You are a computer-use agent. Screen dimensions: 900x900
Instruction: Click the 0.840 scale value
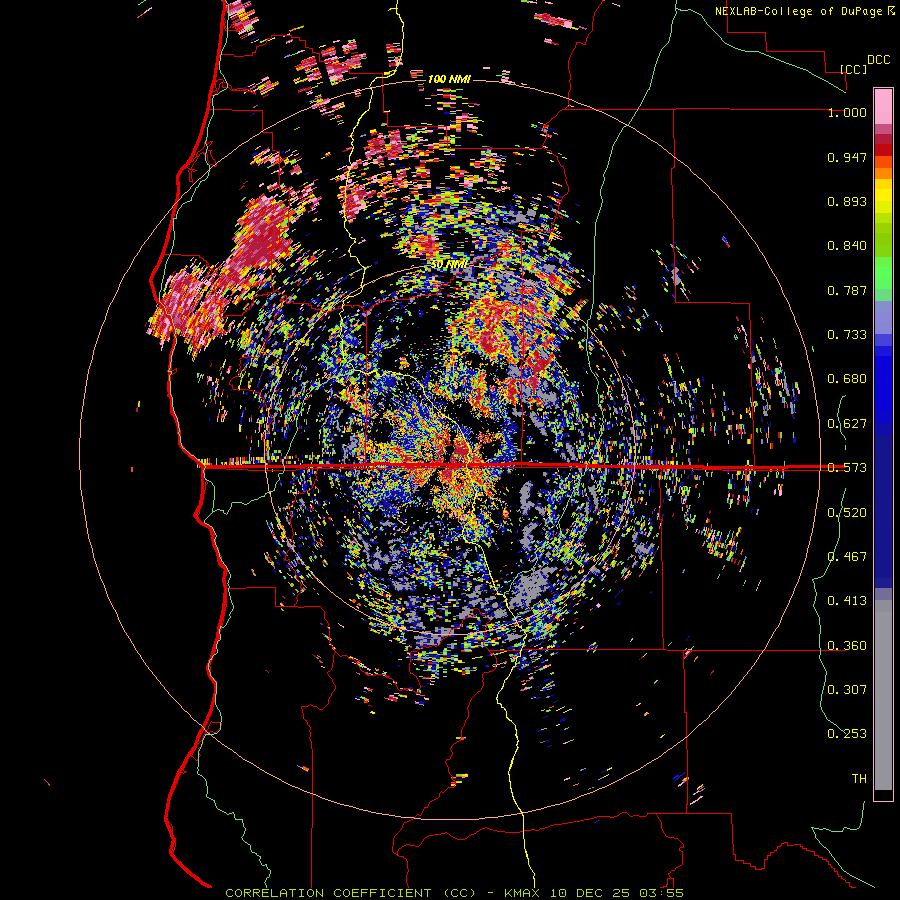847,246
